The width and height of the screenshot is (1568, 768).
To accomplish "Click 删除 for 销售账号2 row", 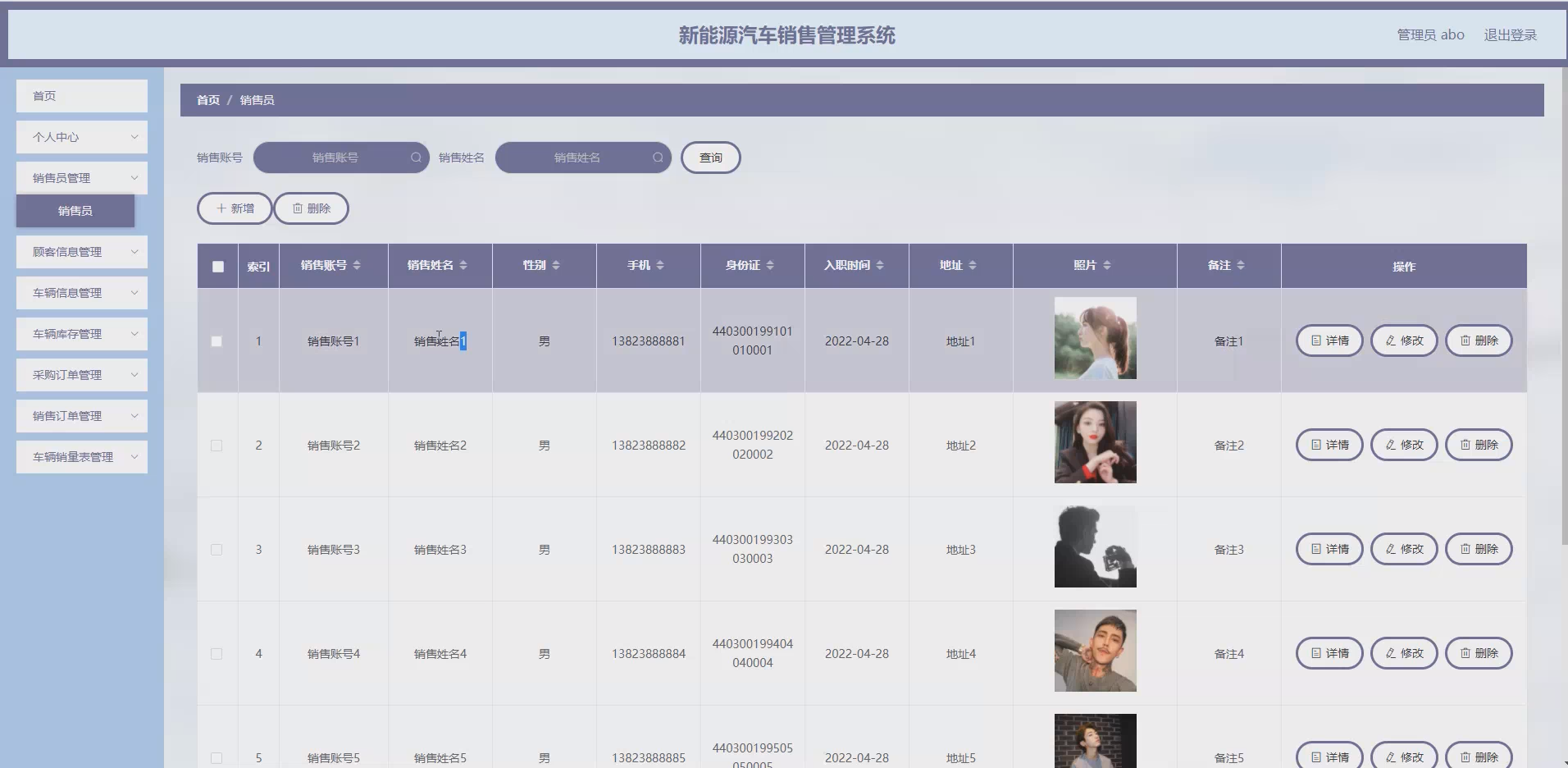I will 1479,445.
